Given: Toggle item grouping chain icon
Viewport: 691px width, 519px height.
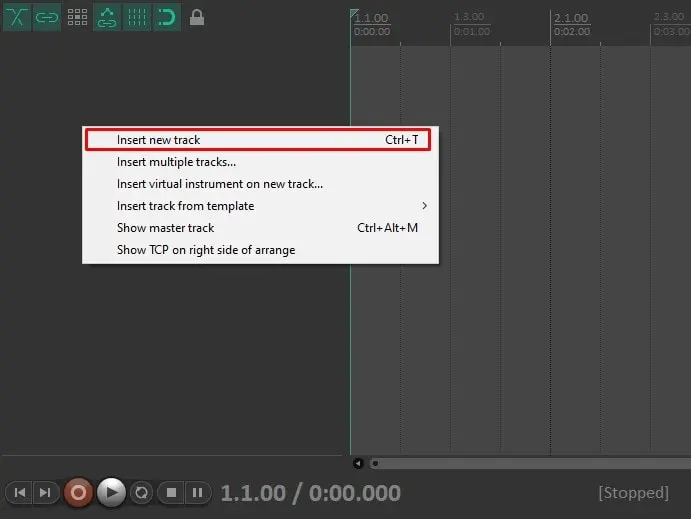Looking at the screenshot, I should click(47, 18).
